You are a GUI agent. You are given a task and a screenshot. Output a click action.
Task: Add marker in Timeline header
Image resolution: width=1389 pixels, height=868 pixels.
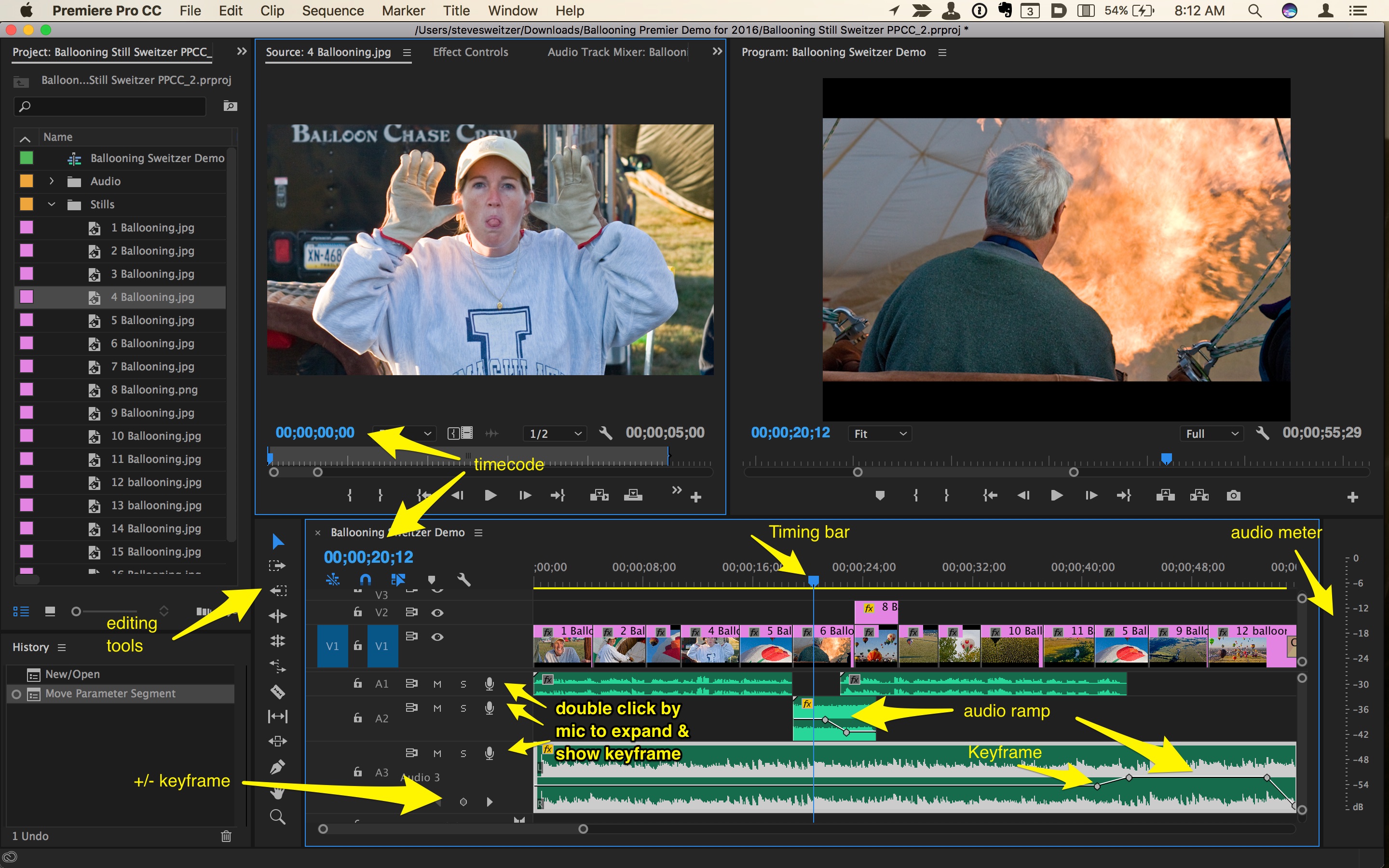pos(432,580)
